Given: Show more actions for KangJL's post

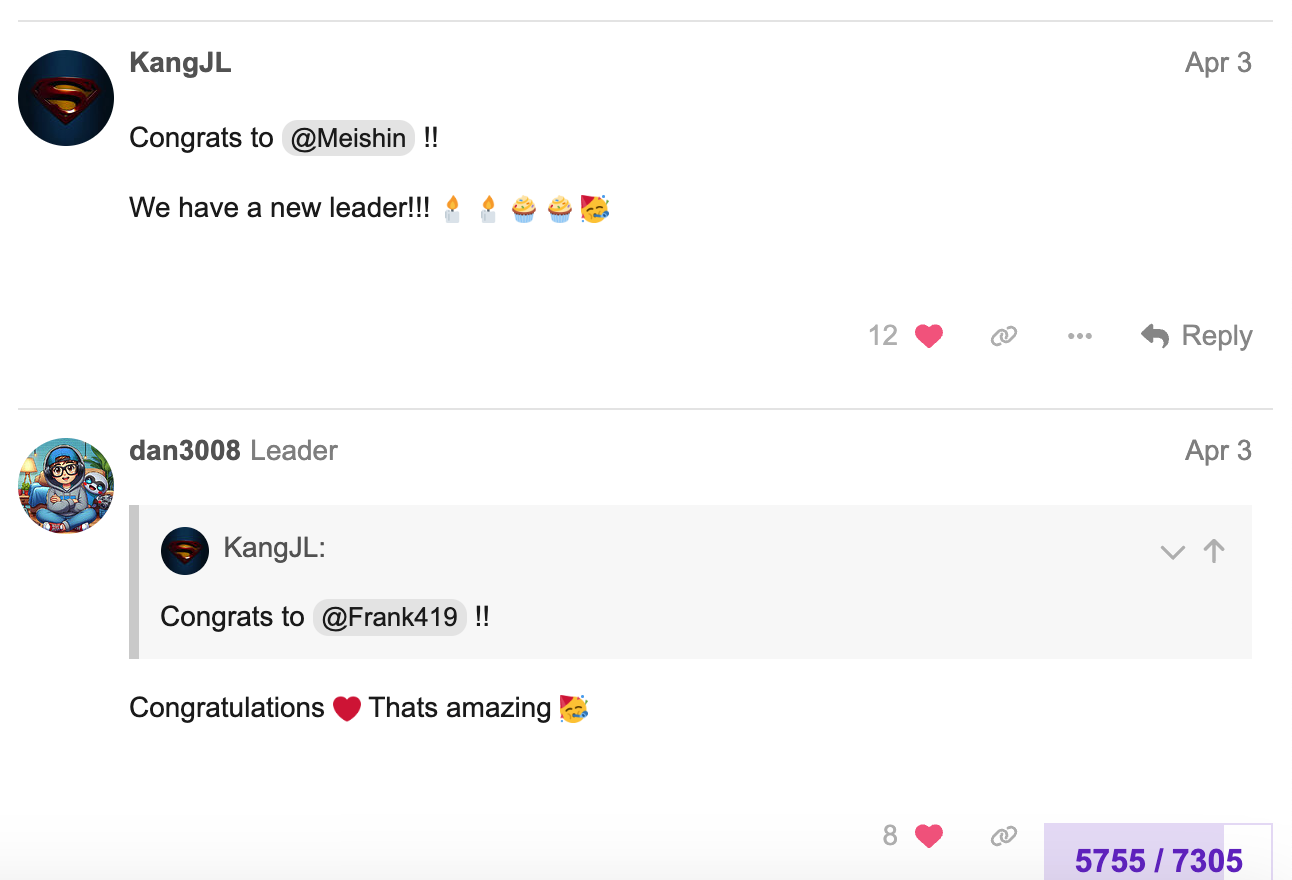Looking at the screenshot, I should (1079, 336).
